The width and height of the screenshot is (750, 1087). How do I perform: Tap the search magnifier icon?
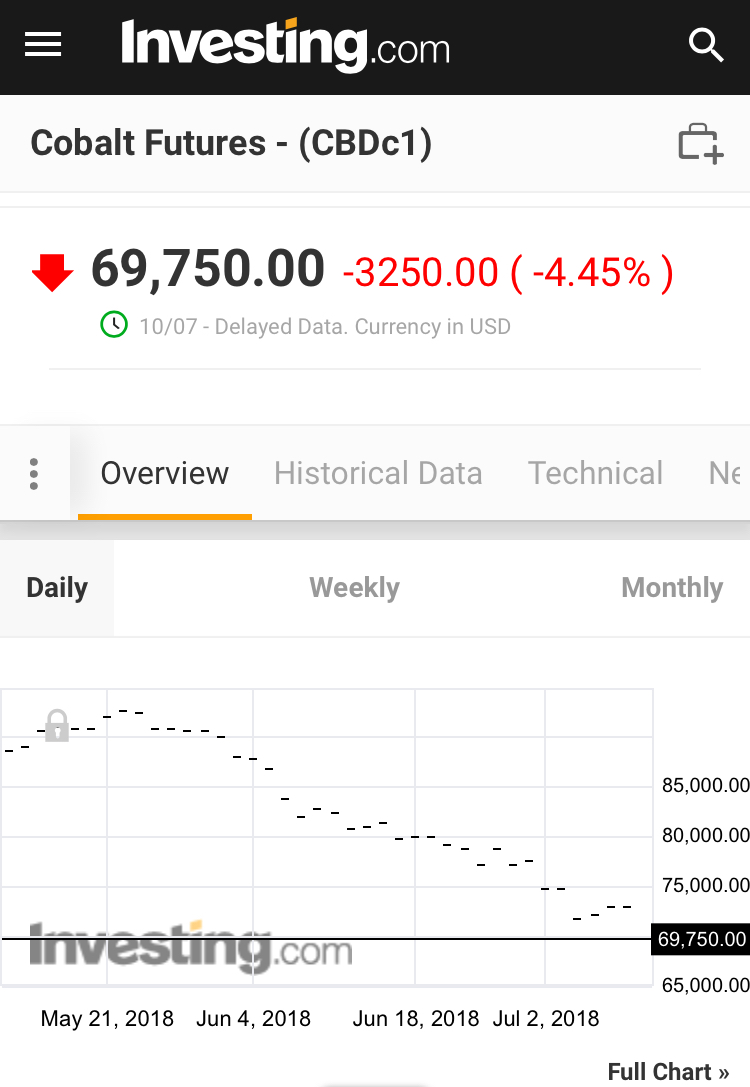[x=706, y=46]
